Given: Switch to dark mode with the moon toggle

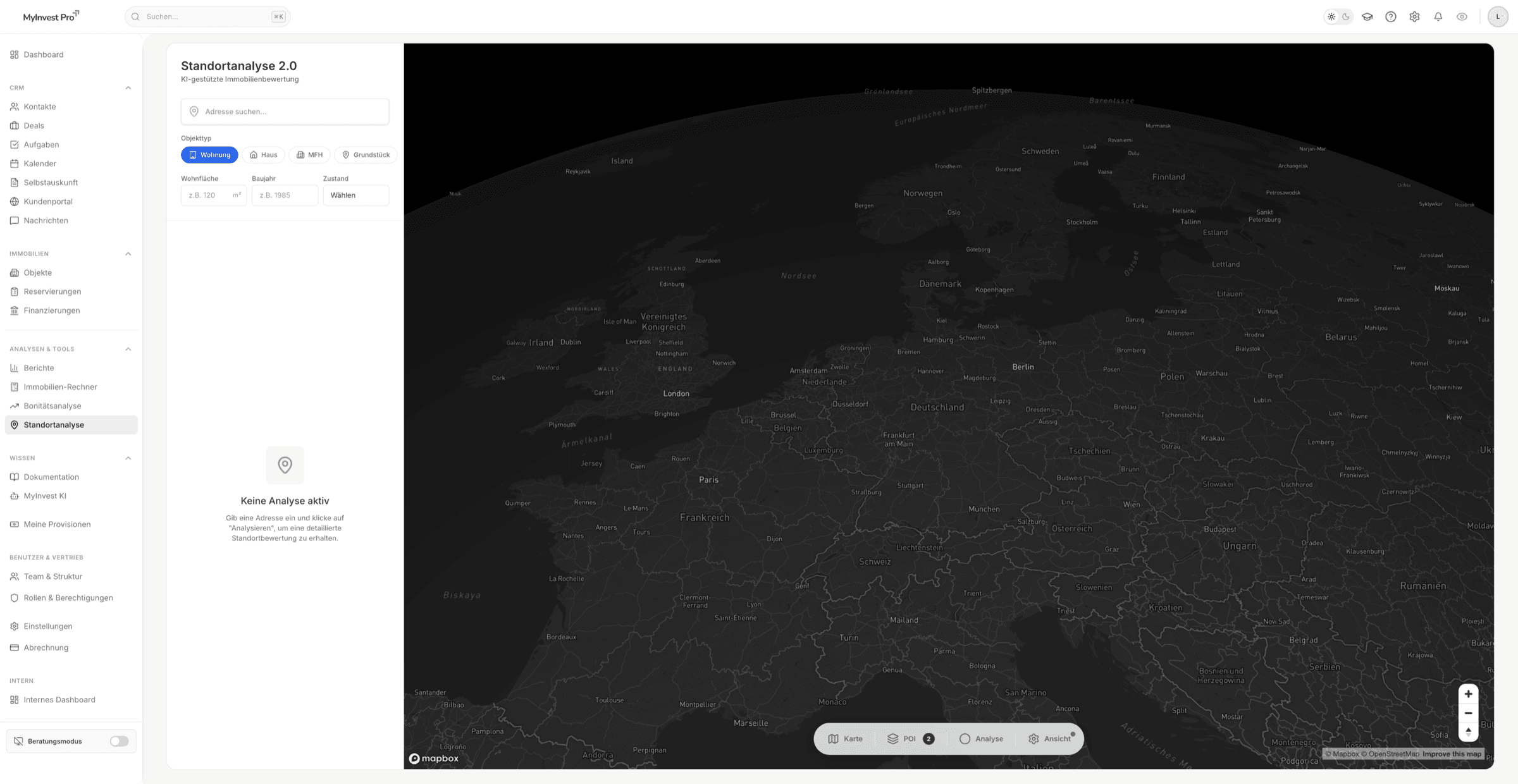Looking at the screenshot, I should (x=1346, y=16).
